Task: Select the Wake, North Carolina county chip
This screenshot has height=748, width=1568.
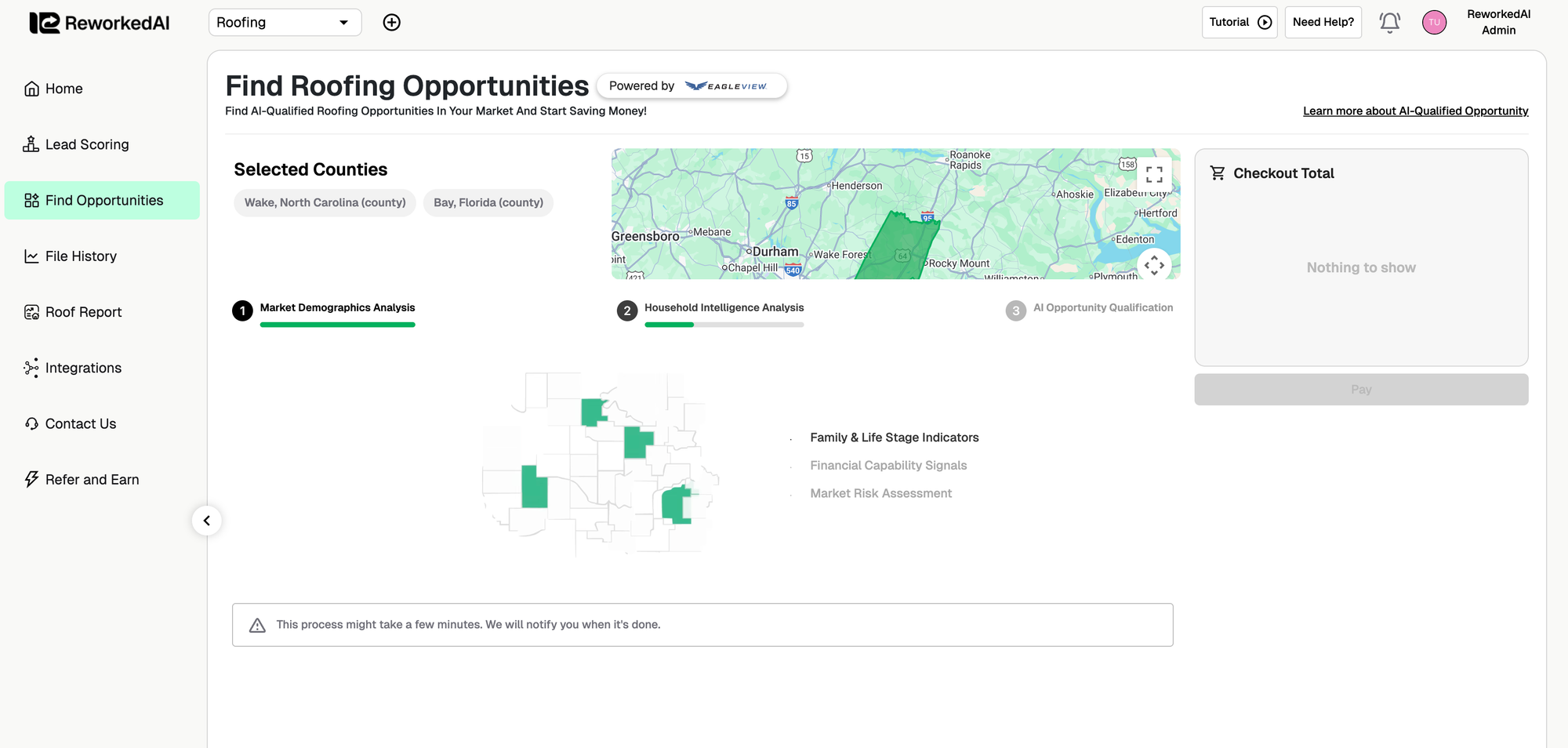Action: (x=325, y=202)
